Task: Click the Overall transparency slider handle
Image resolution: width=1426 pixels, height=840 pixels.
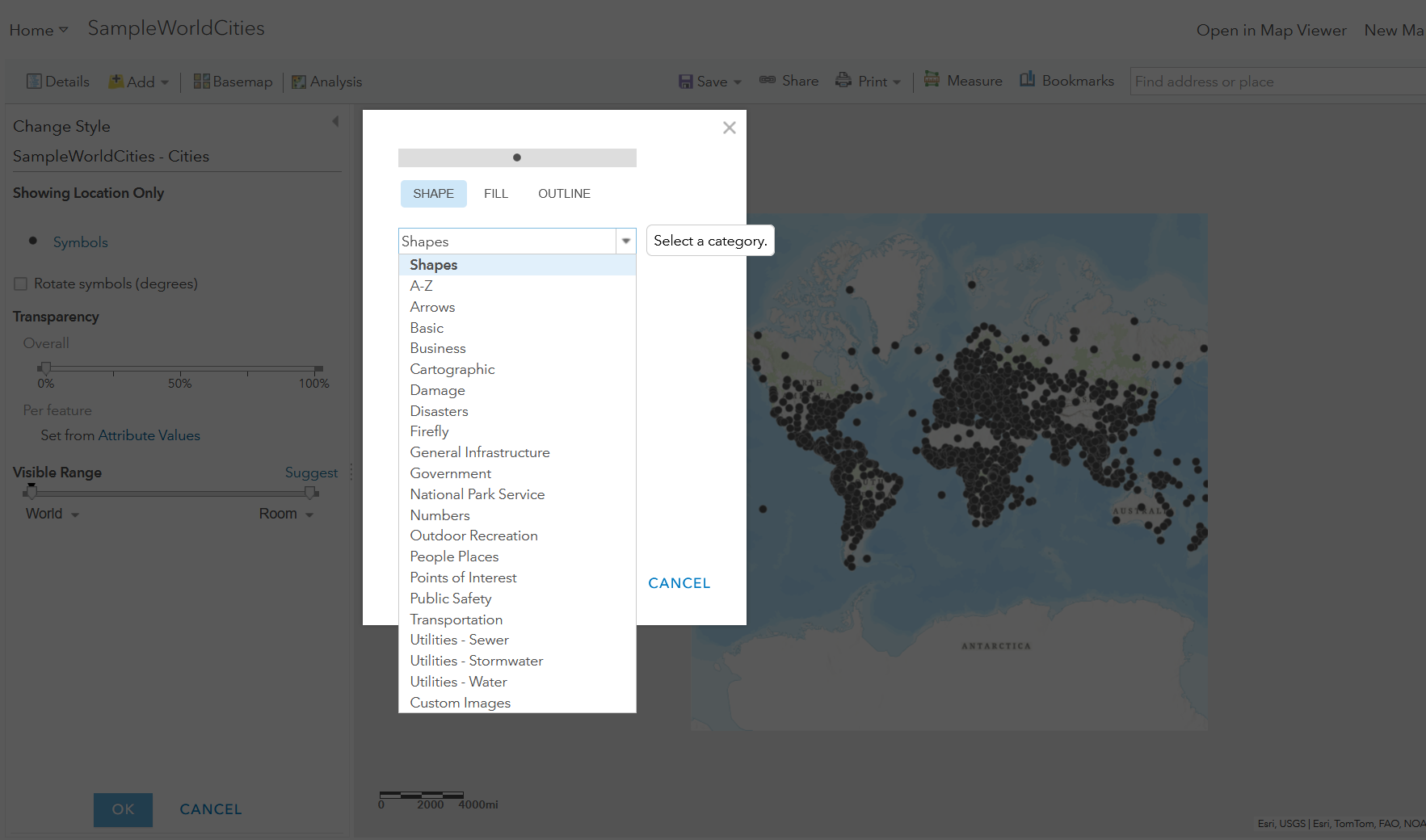Action: 45,368
